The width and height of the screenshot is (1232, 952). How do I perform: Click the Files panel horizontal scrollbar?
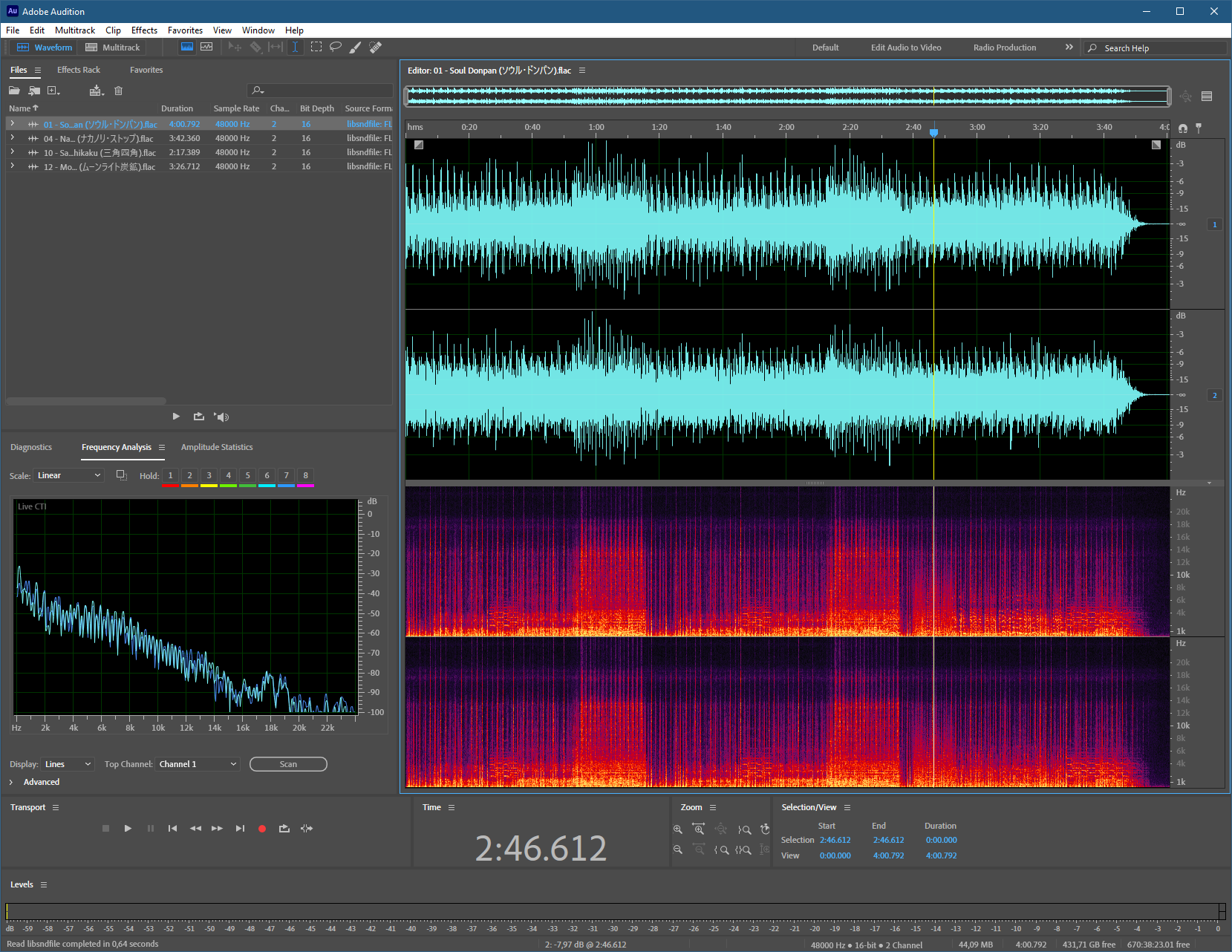tap(86, 401)
